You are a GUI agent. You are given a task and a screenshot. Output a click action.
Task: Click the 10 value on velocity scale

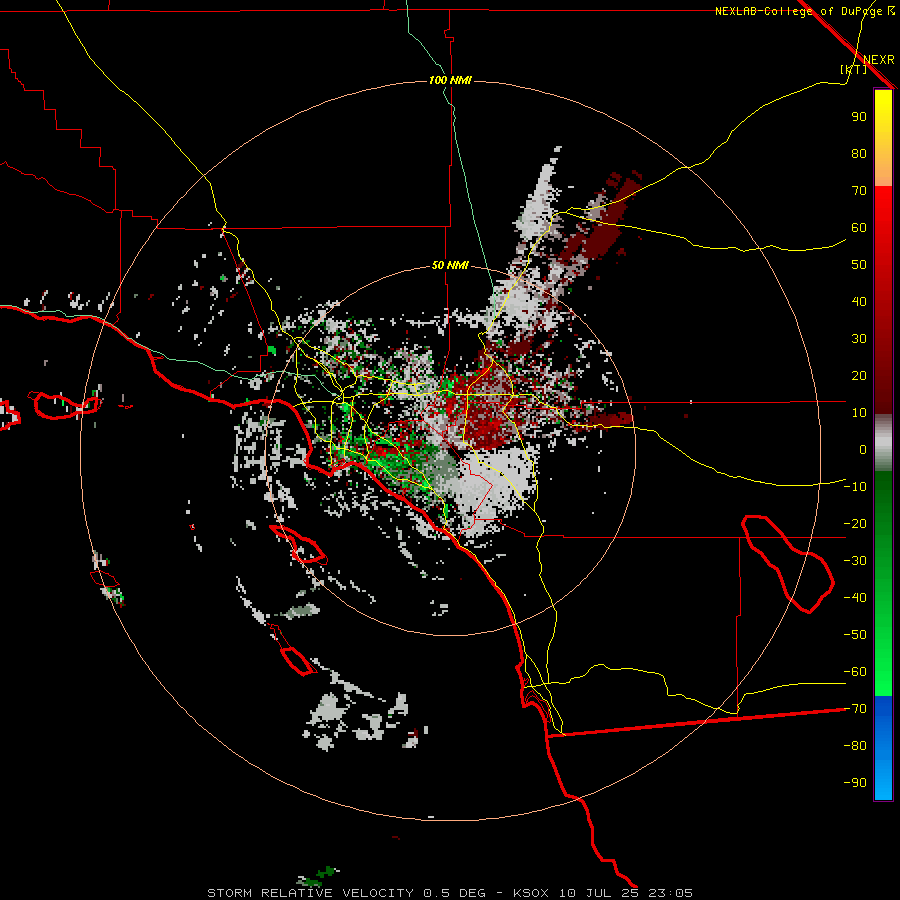click(x=859, y=413)
